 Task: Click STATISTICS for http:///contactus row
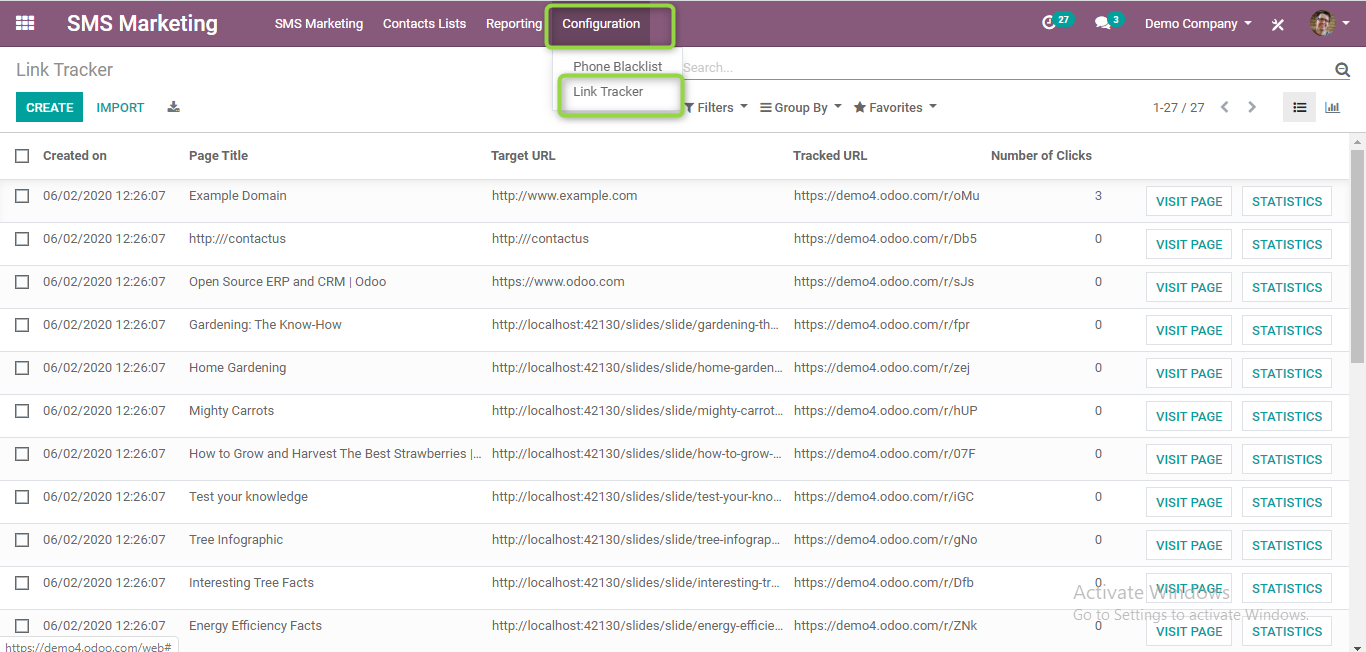tap(1287, 244)
